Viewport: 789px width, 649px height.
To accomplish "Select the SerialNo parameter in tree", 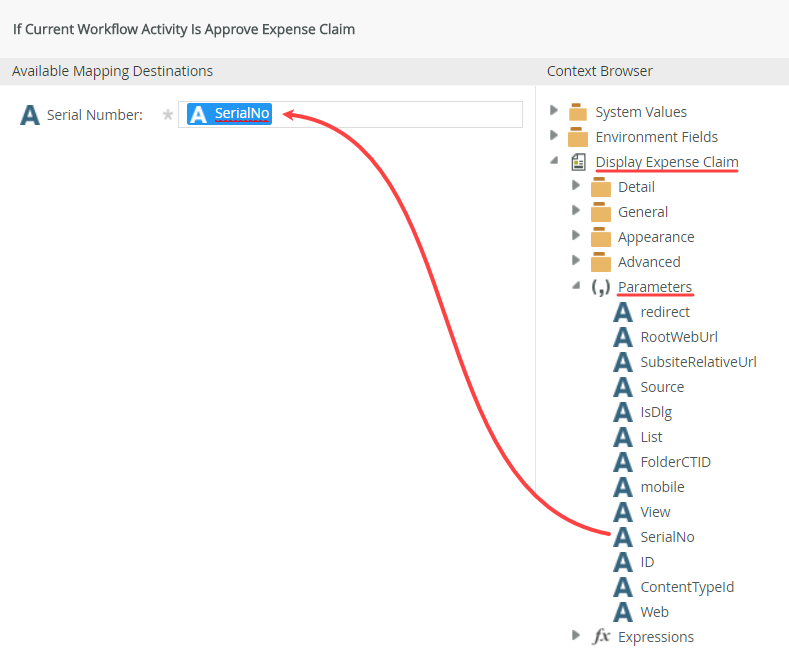I will pos(667,537).
